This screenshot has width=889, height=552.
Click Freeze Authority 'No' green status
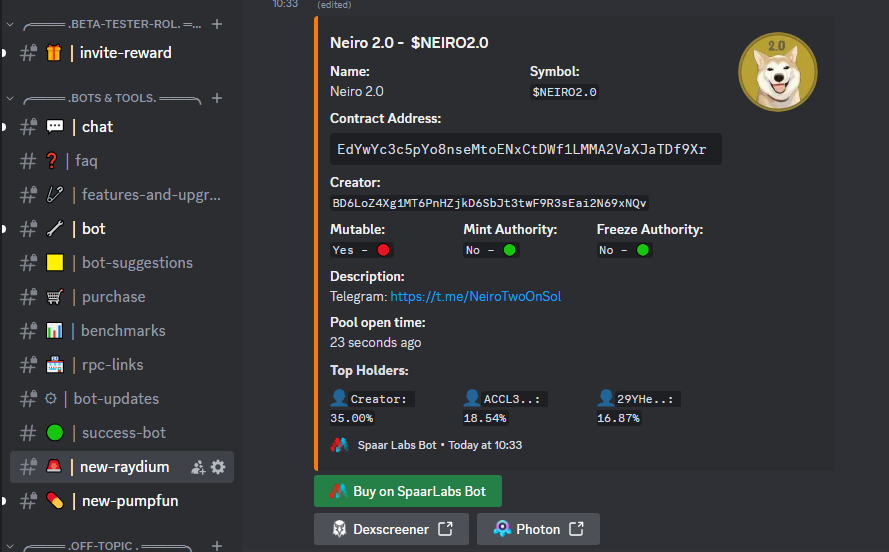tap(624, 250)
